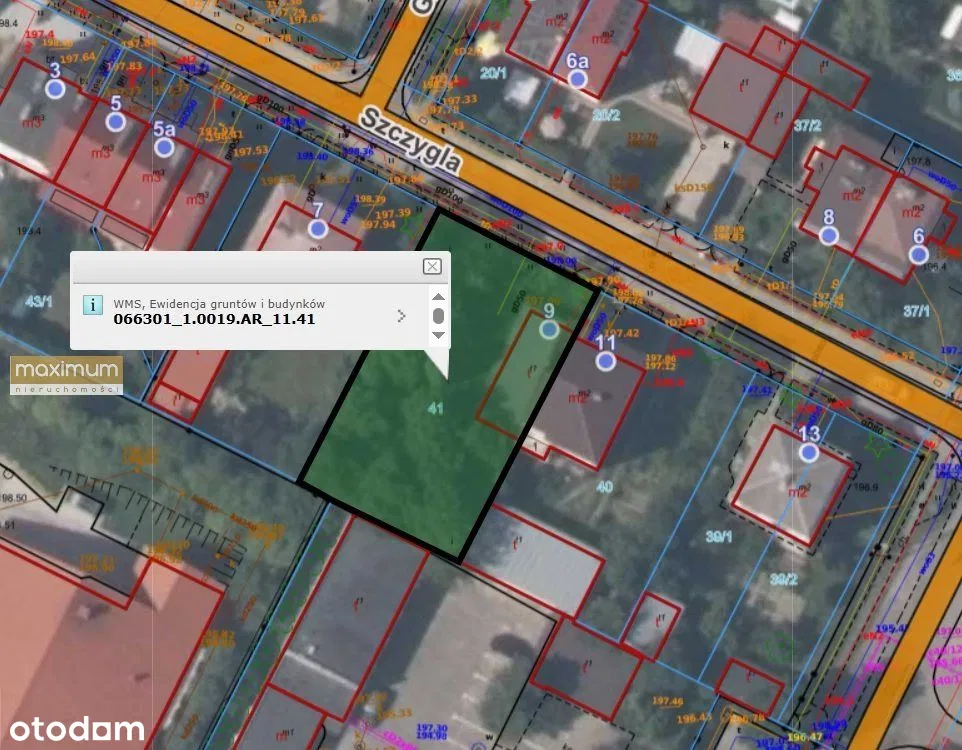Click address marker number 3
962x750 pixels.
(x=55, y=89)
